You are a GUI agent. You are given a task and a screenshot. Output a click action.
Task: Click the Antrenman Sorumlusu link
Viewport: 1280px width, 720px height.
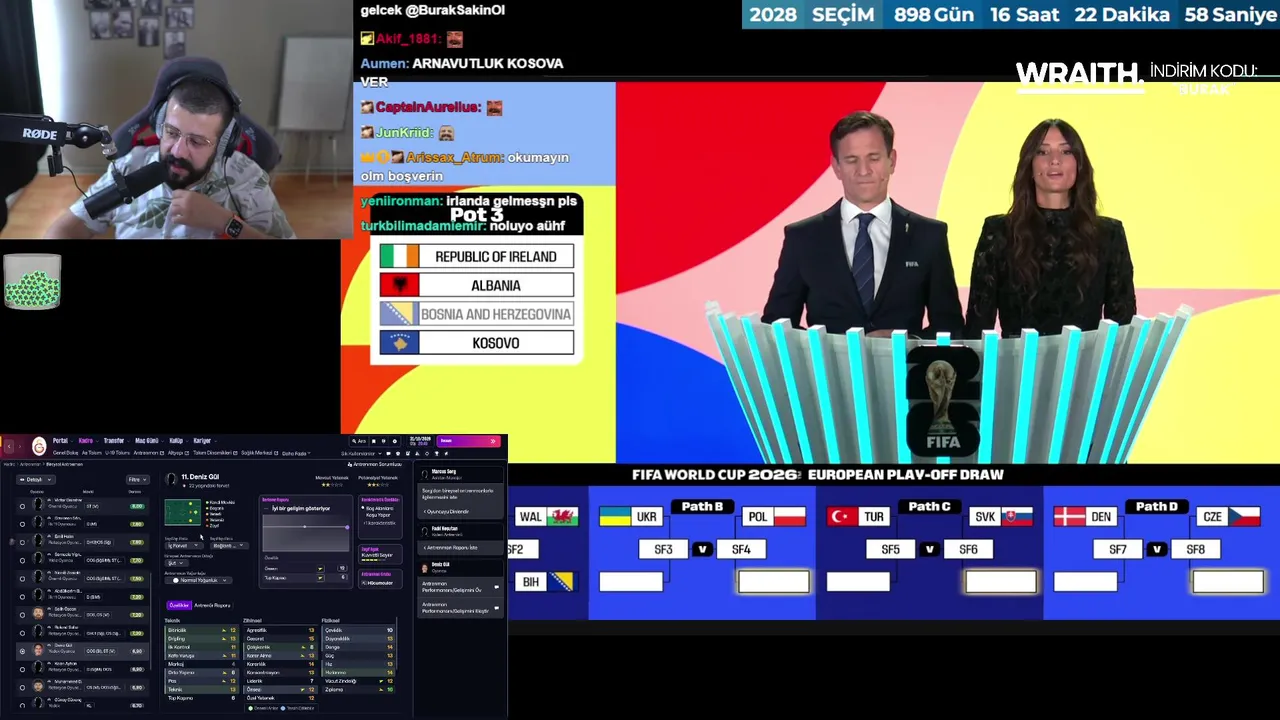pyautogui.click(x=375, y=464)
